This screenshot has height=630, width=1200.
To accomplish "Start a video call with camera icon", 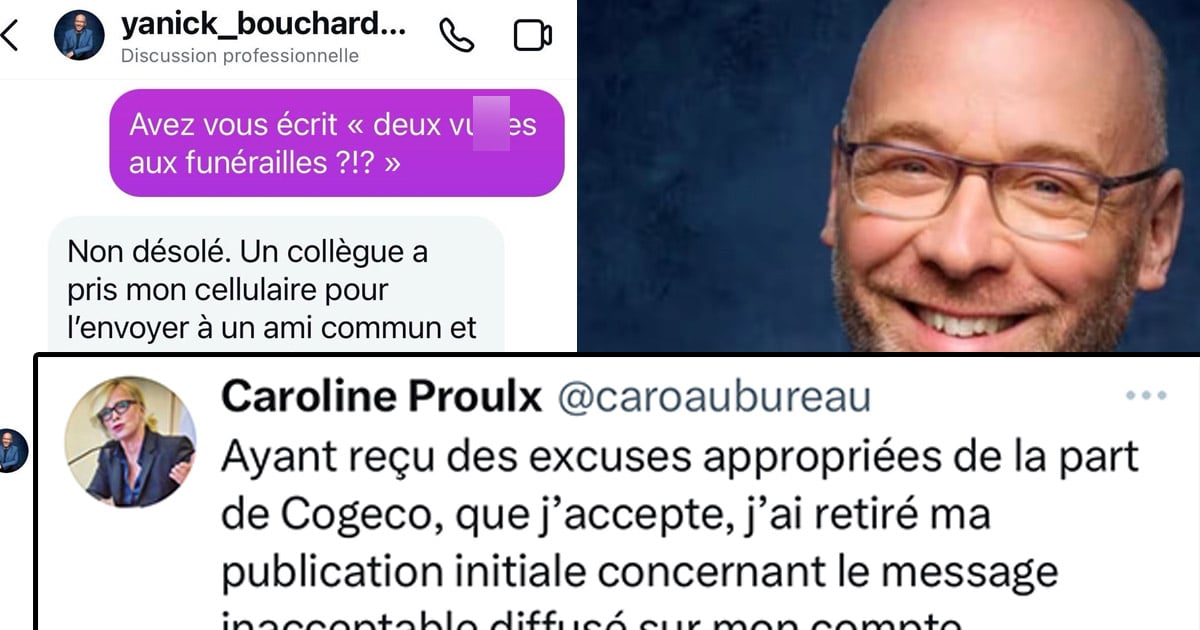I will pos(532,36).
